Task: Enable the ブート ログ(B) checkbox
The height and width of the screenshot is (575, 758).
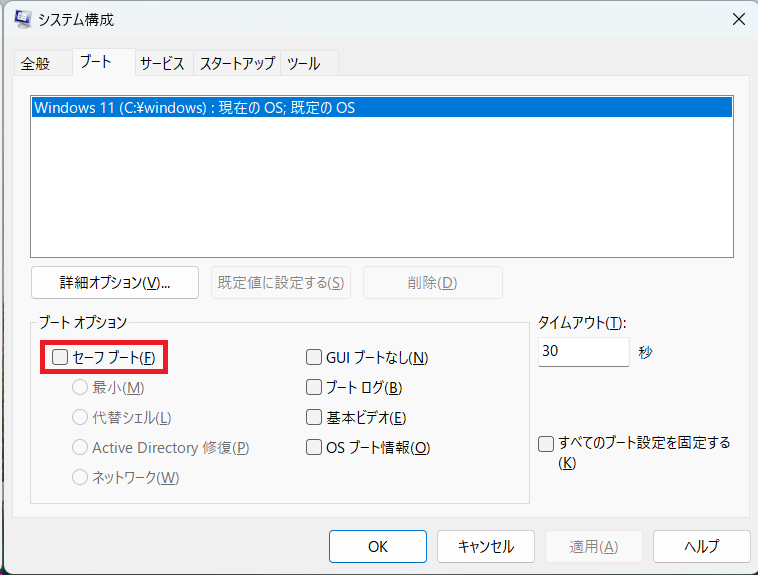Action: [x=314, y=387]
